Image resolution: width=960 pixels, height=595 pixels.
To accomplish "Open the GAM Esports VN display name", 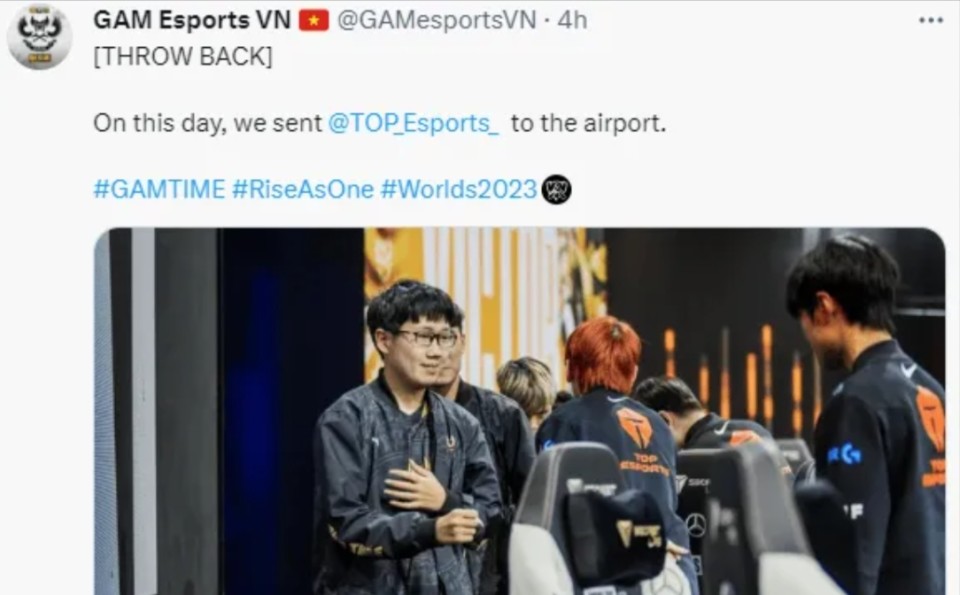I will [x=192, y=20].
